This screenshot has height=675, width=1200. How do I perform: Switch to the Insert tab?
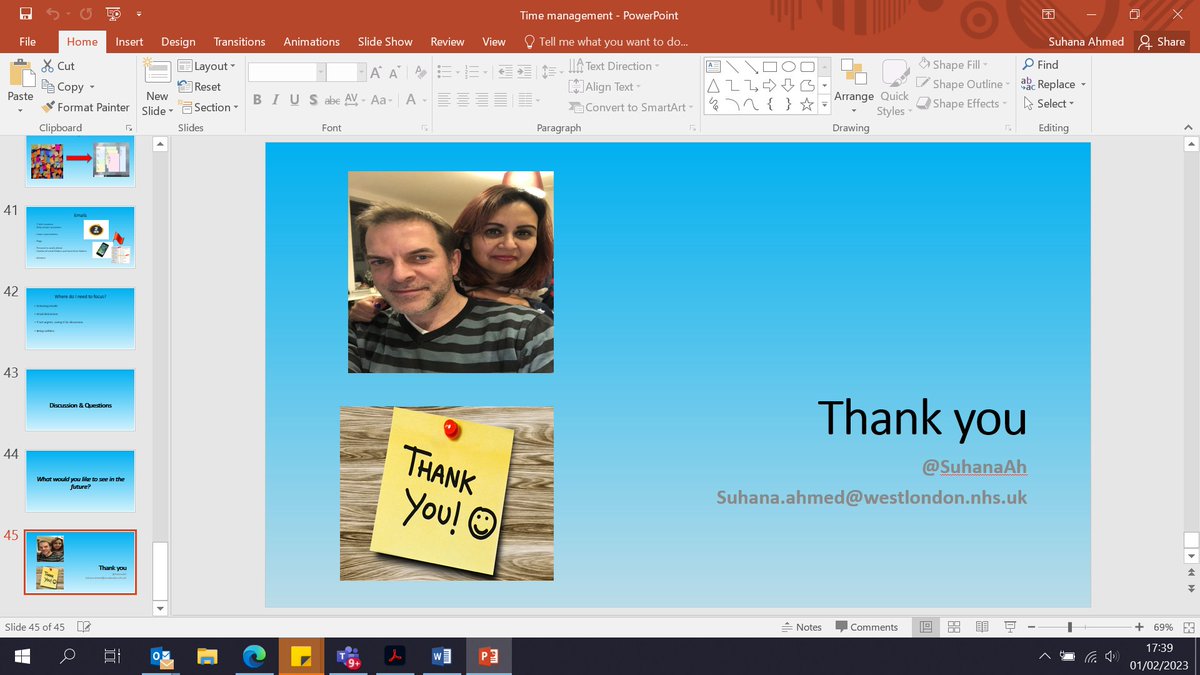tap(129, 42)
